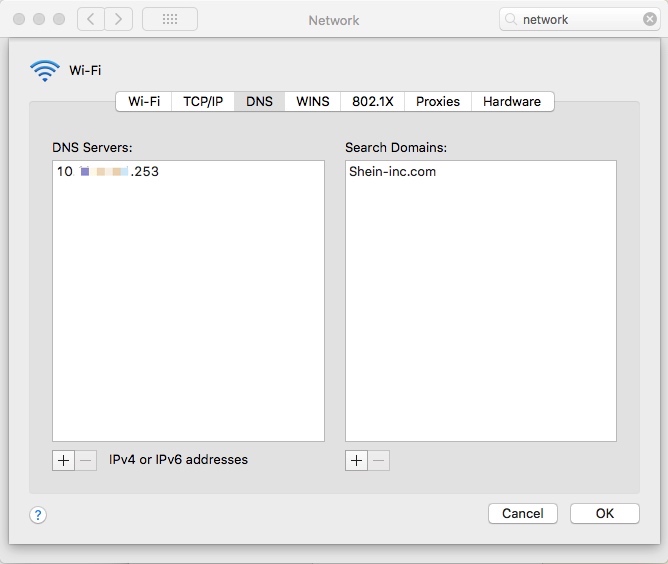Viewport: 668px width, 564px height.
Task: Open the Show All preferences grid
Action: [x=169, y=19]
